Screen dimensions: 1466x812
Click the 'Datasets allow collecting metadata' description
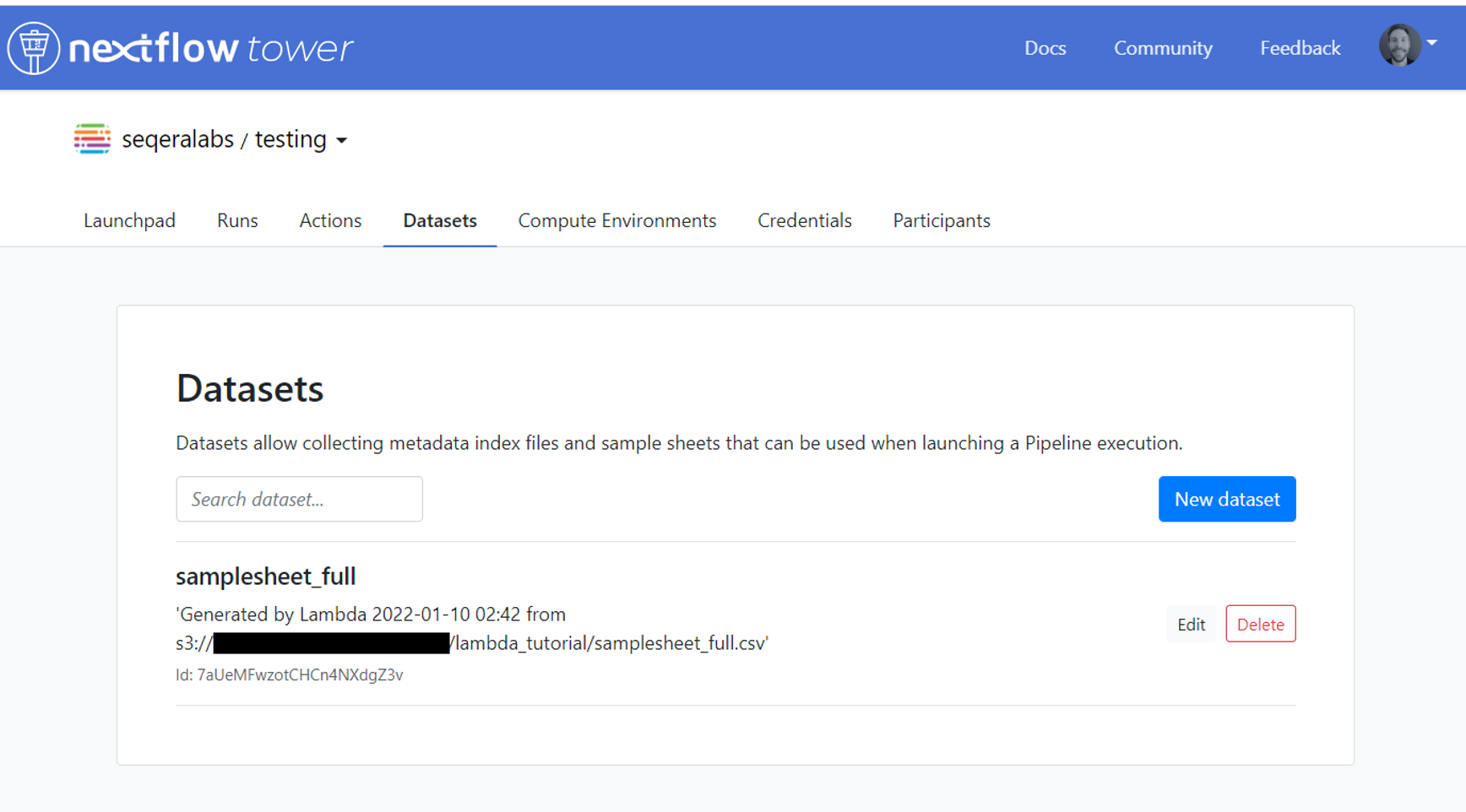(x=679, y=443)
